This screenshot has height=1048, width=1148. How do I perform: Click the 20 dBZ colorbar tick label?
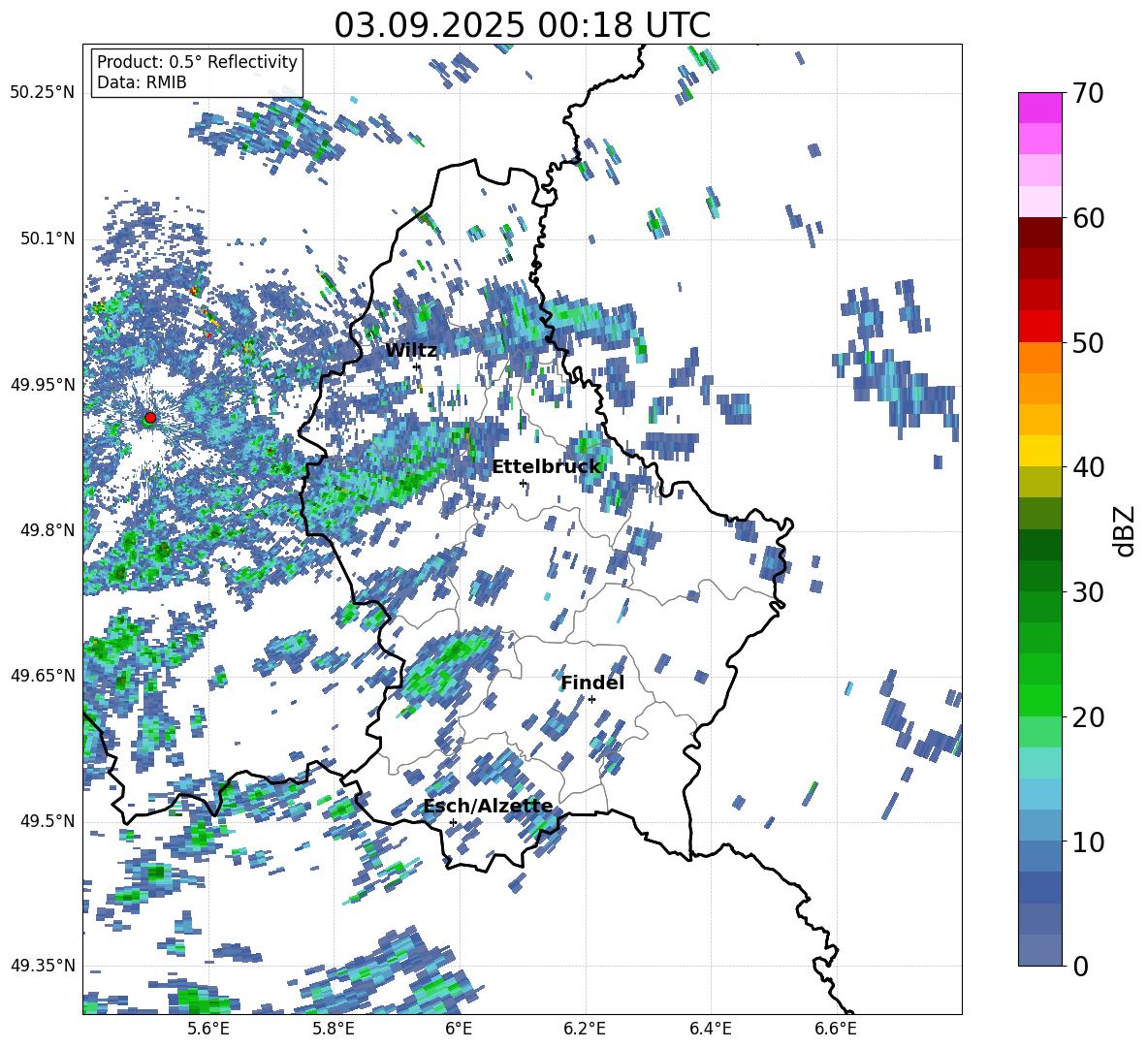tap(1088, 716)
